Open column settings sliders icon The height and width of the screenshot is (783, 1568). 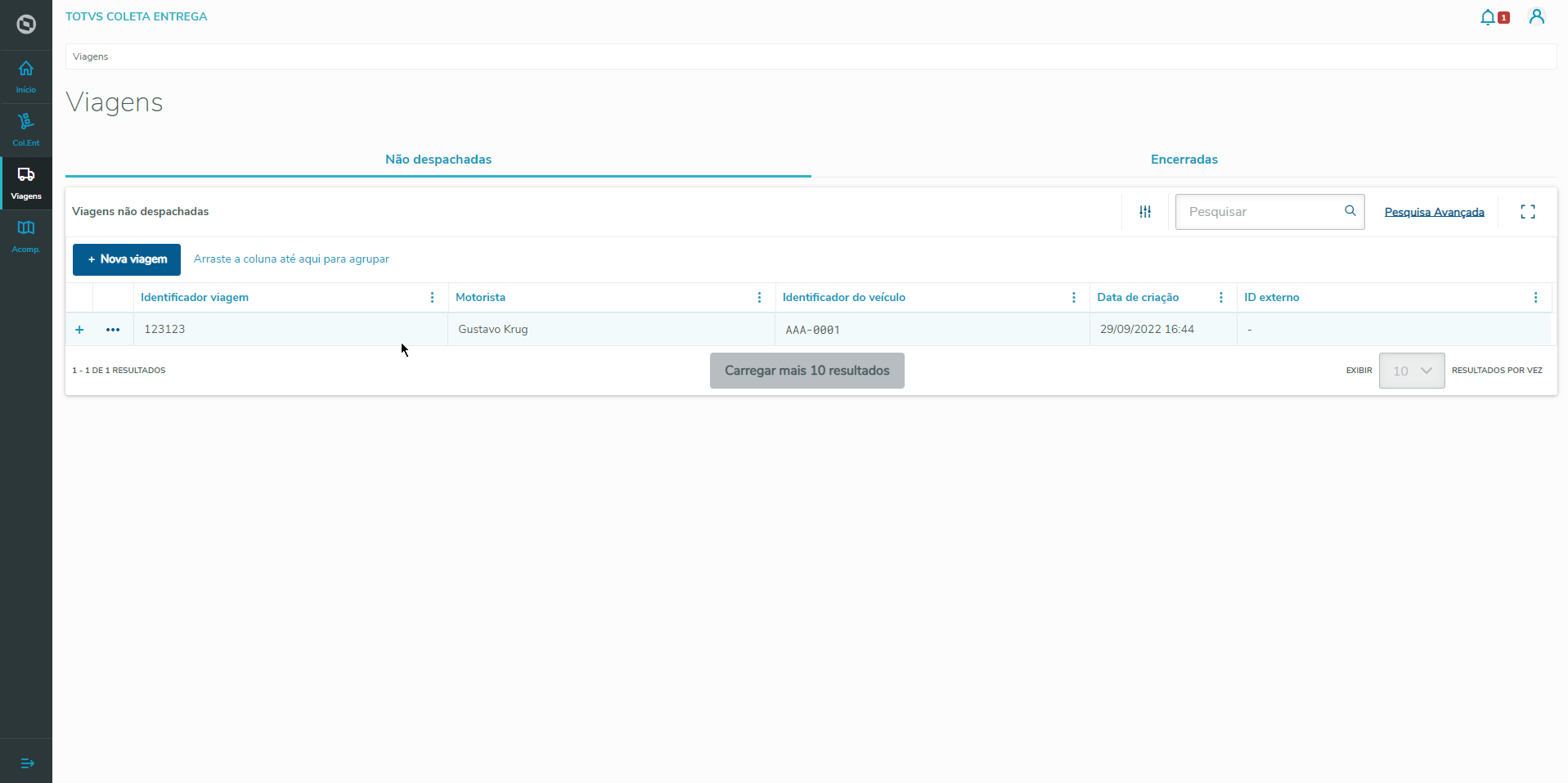(x=1145, y=212)
